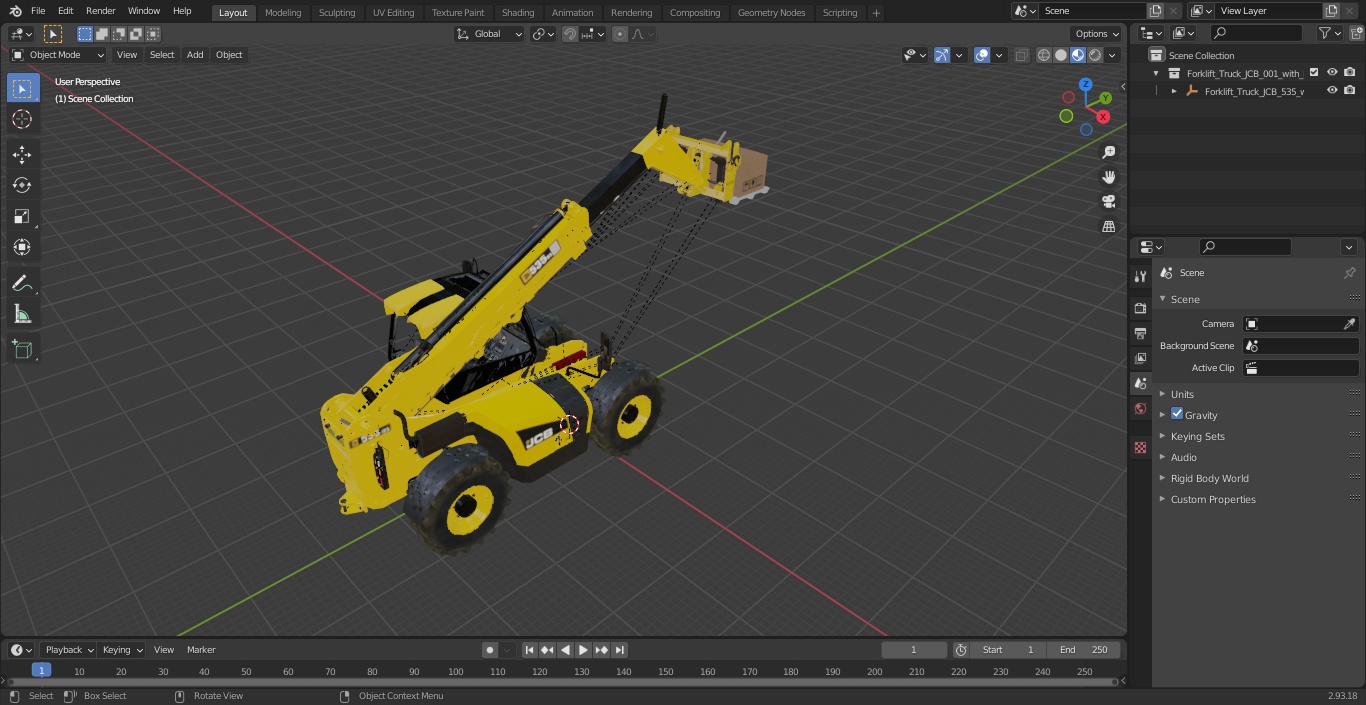Screen dimensions: 1366x705
Task: Open the Texture properties tab
Action: [1140, 448]
